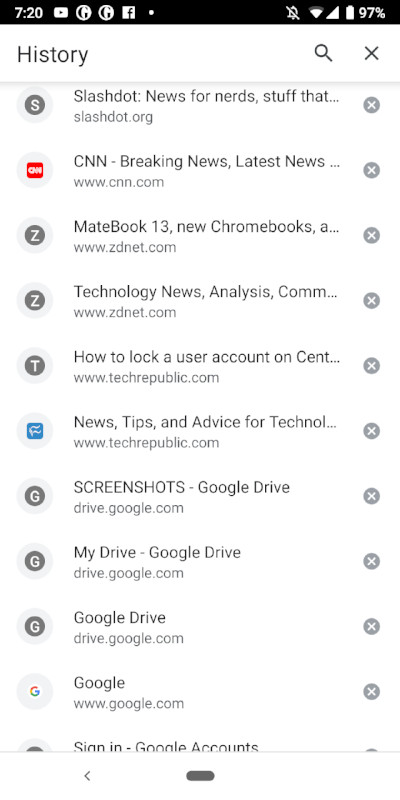Tap the CNN favicon icon
The height and width of the screenshot is (800, 400).
click(x=35, y=170)
